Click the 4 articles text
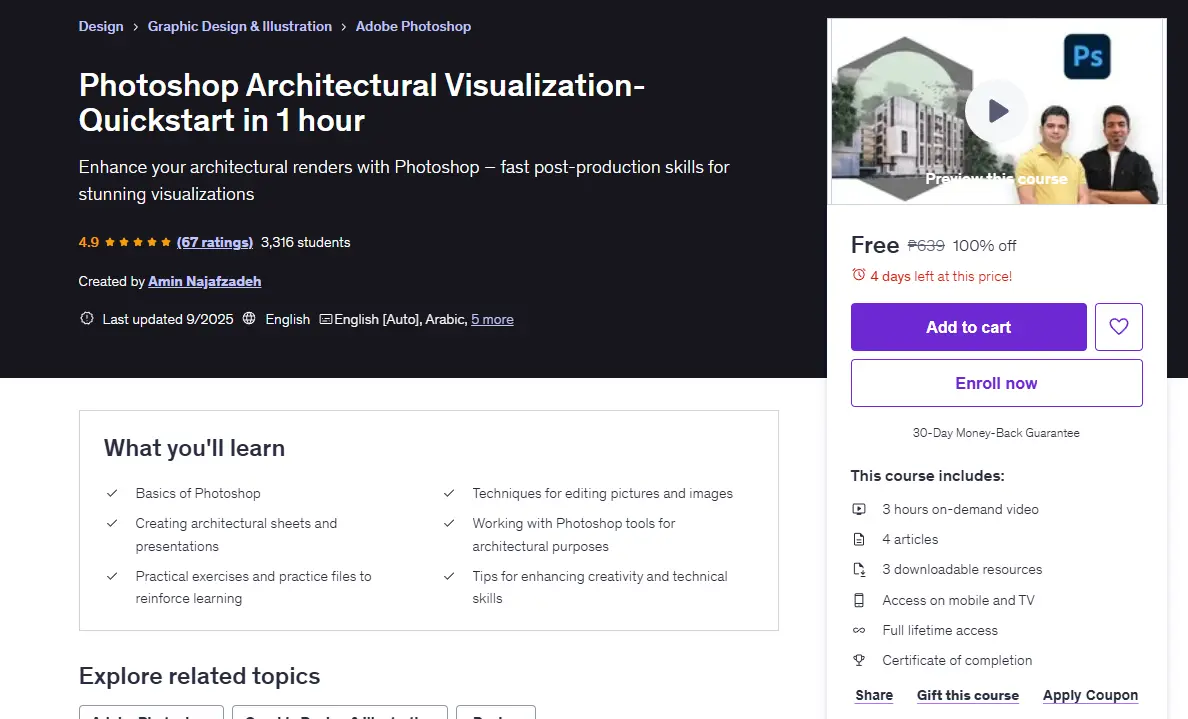The height and width of the screenshot is (719, 1188). (910, 539)
